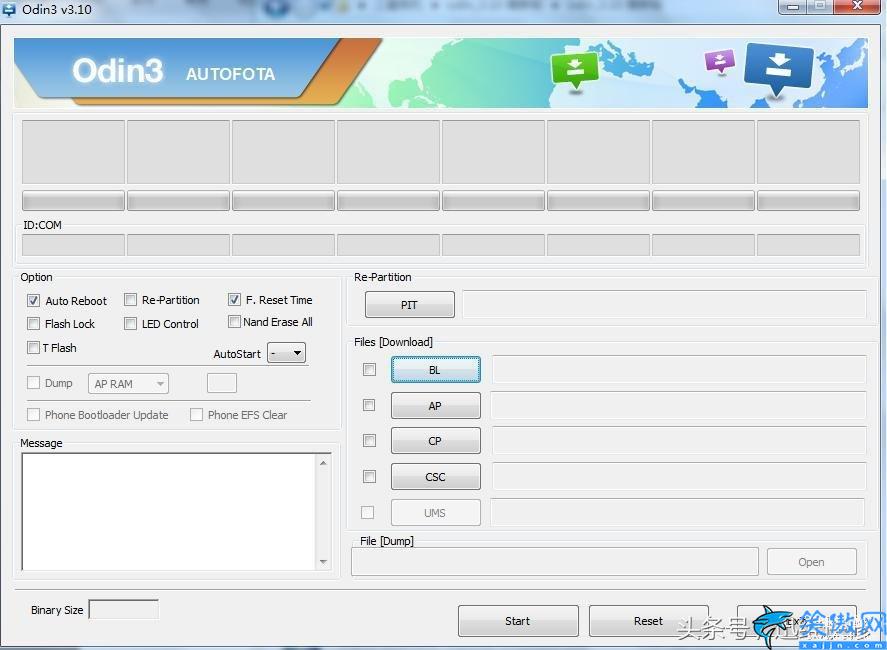Enable the T Flash checkbox
This screenshot has height=650, width=887.
pos(33,347)
